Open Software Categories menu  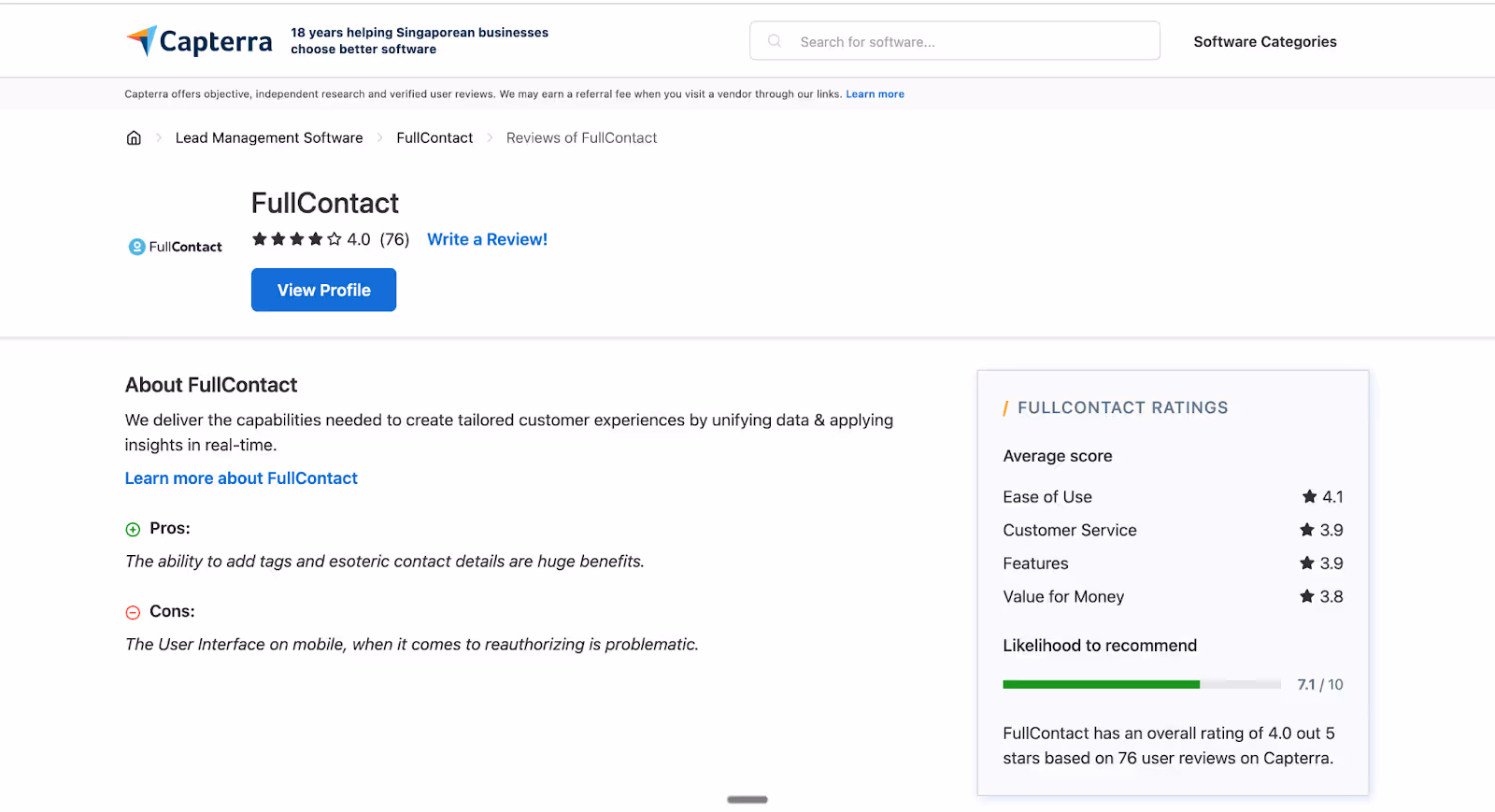click(x=1265, y=41)
